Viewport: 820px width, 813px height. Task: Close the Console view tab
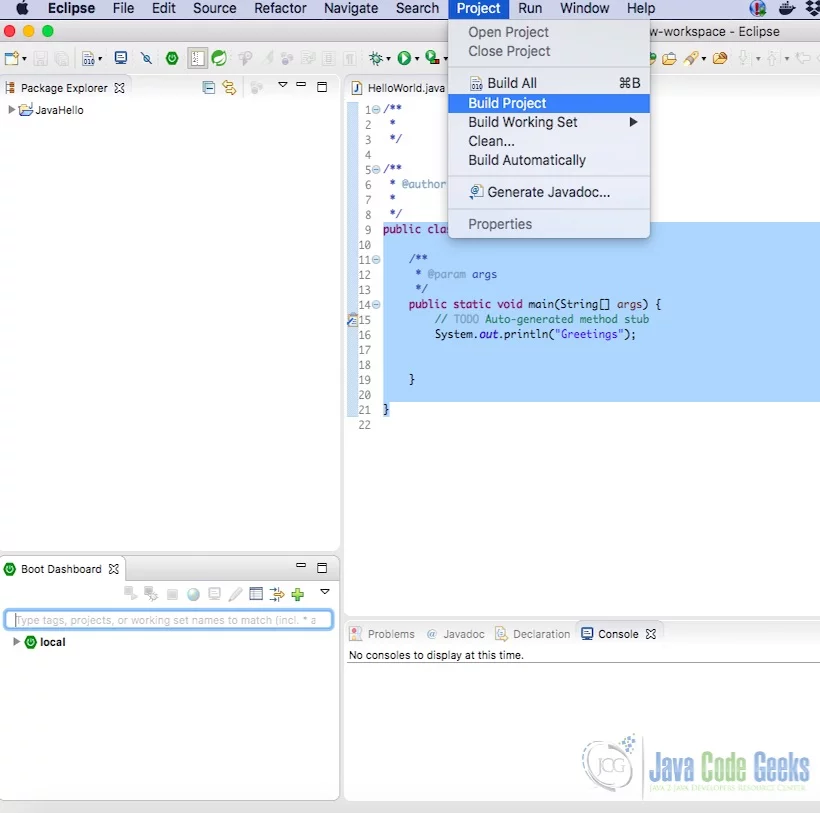(651, 634)
